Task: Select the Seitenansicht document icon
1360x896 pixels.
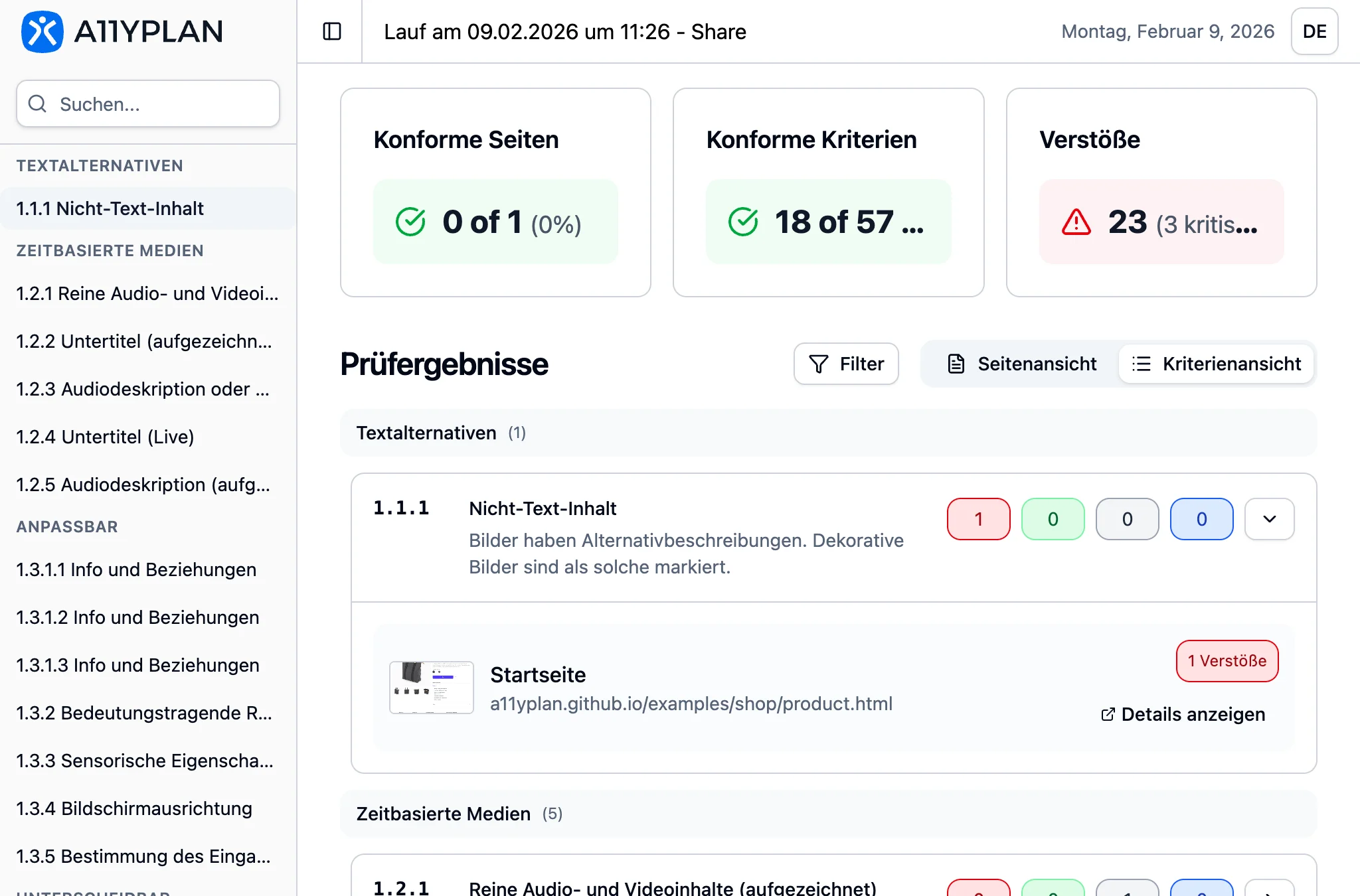Action: pos(956,364)
